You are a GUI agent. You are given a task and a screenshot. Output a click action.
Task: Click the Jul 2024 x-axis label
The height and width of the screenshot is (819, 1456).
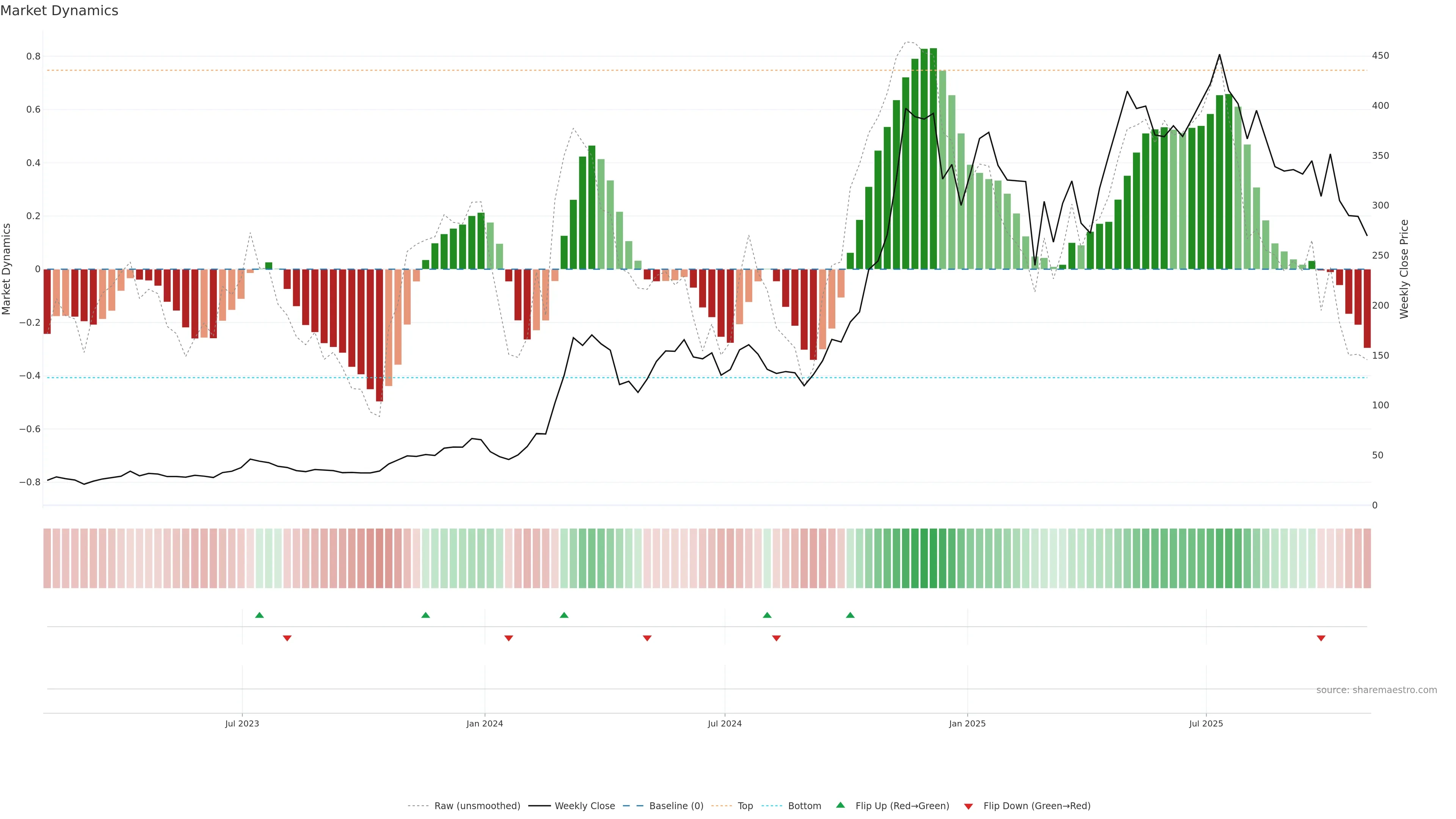(725, 723)
